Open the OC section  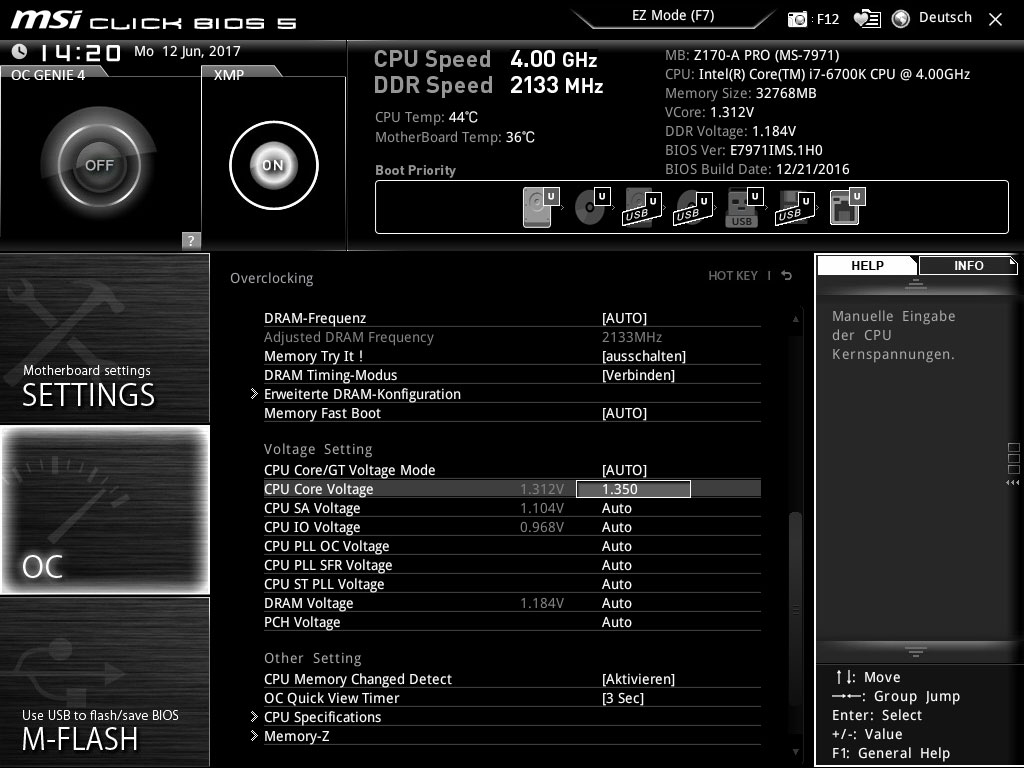pos(104,509)
